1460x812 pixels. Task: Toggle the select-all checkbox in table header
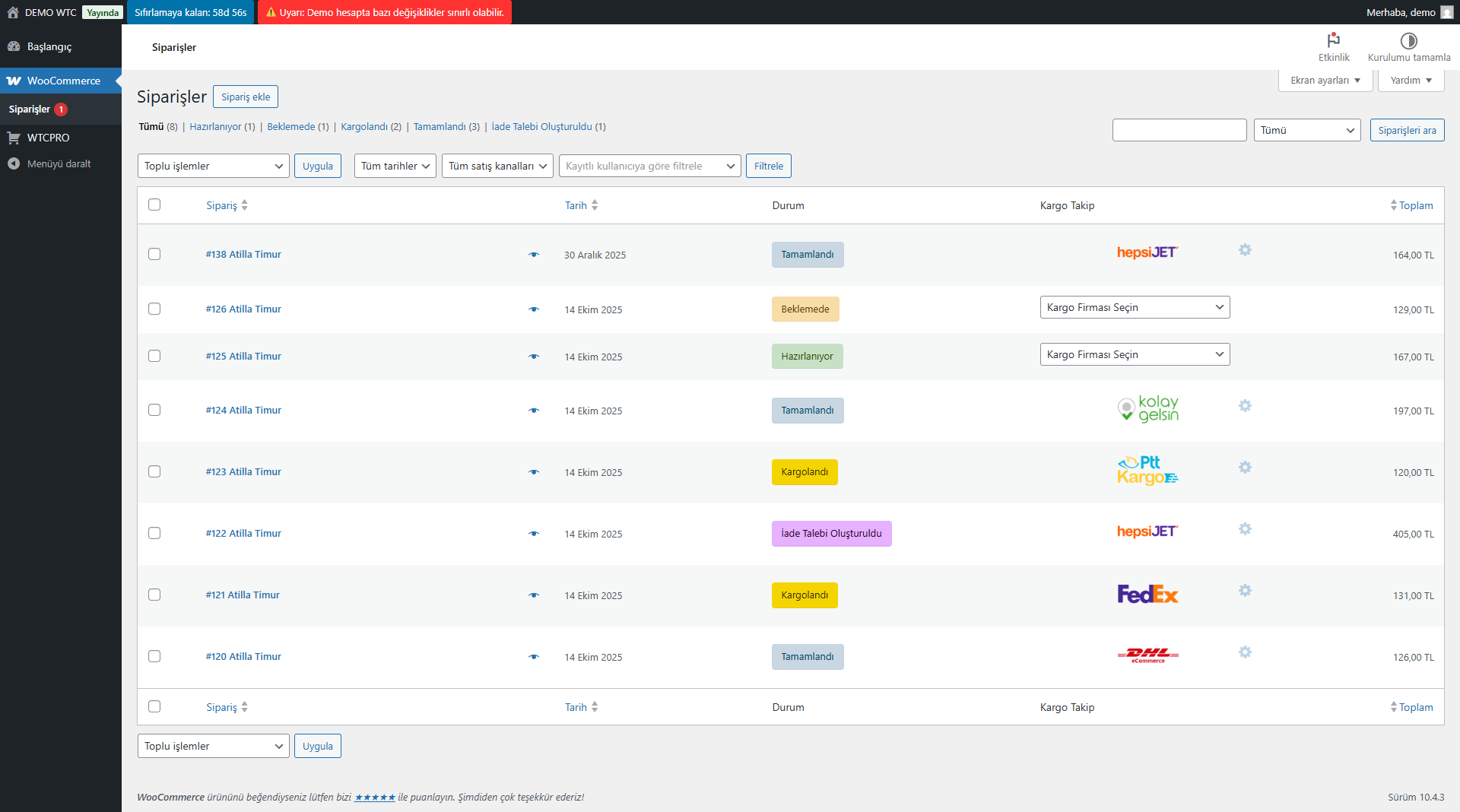154,205
